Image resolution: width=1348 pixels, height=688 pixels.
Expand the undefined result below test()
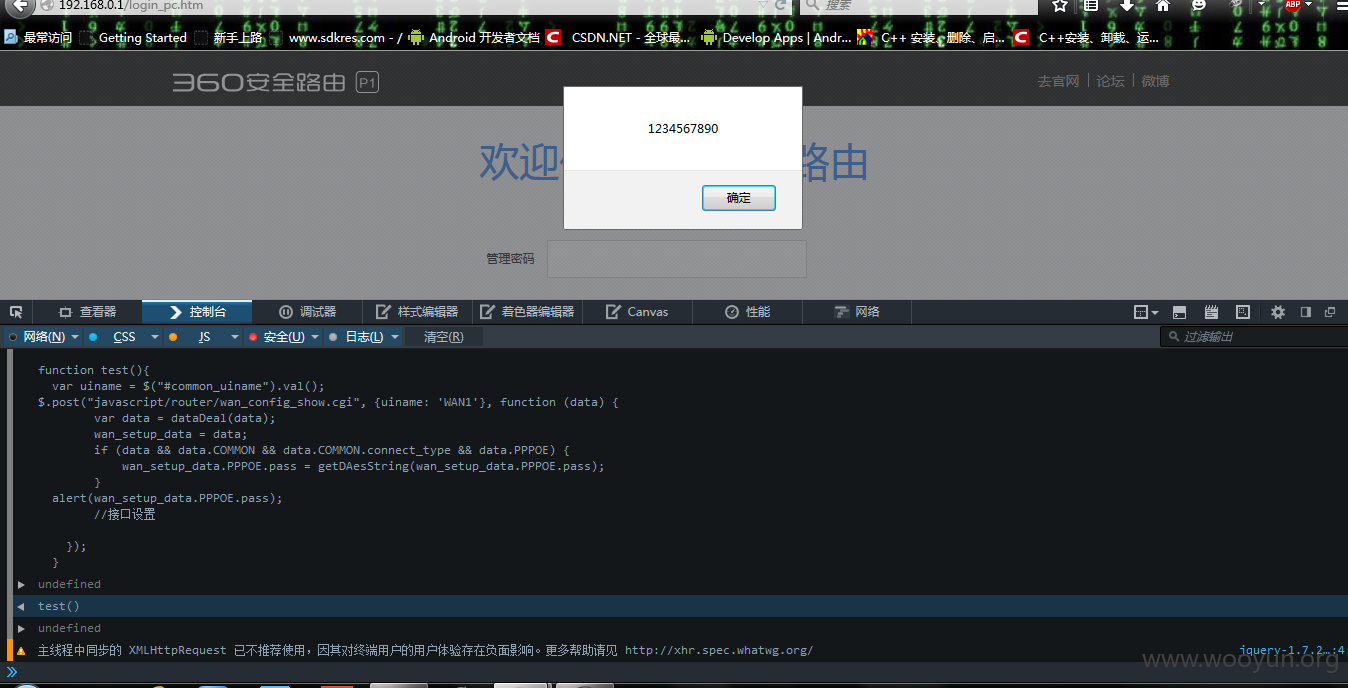point(21,628)
